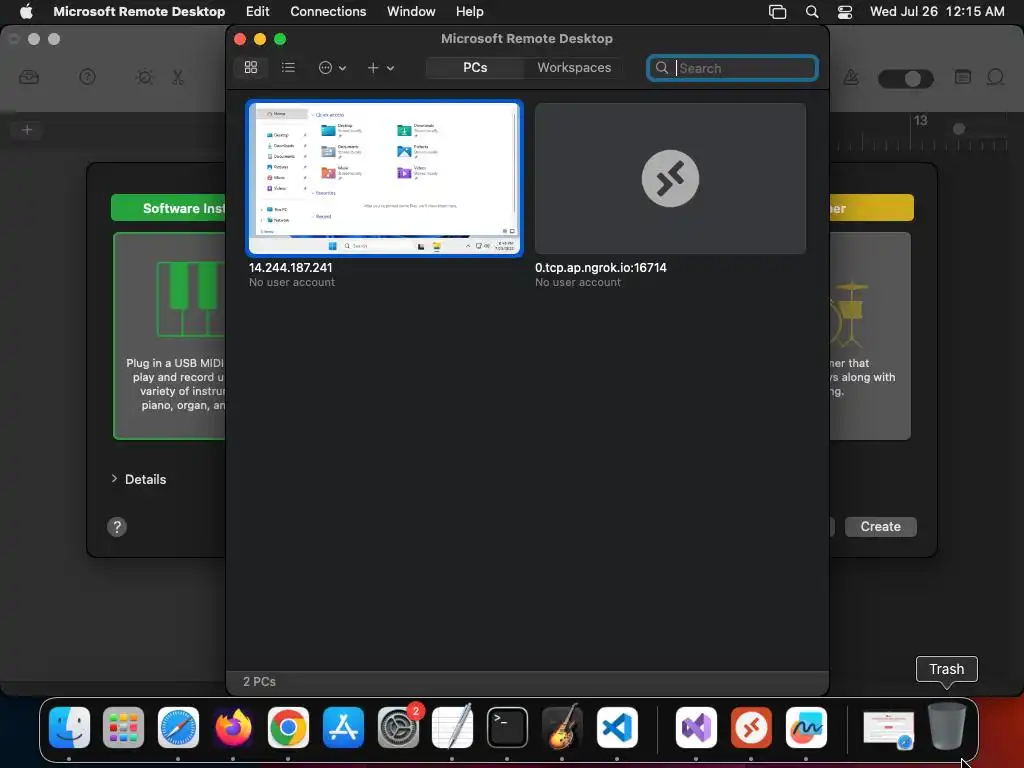Select the 14.244.187.241 PC thumbnail
This screenshot has width=1024, height=768.
(x=385, y=178)
